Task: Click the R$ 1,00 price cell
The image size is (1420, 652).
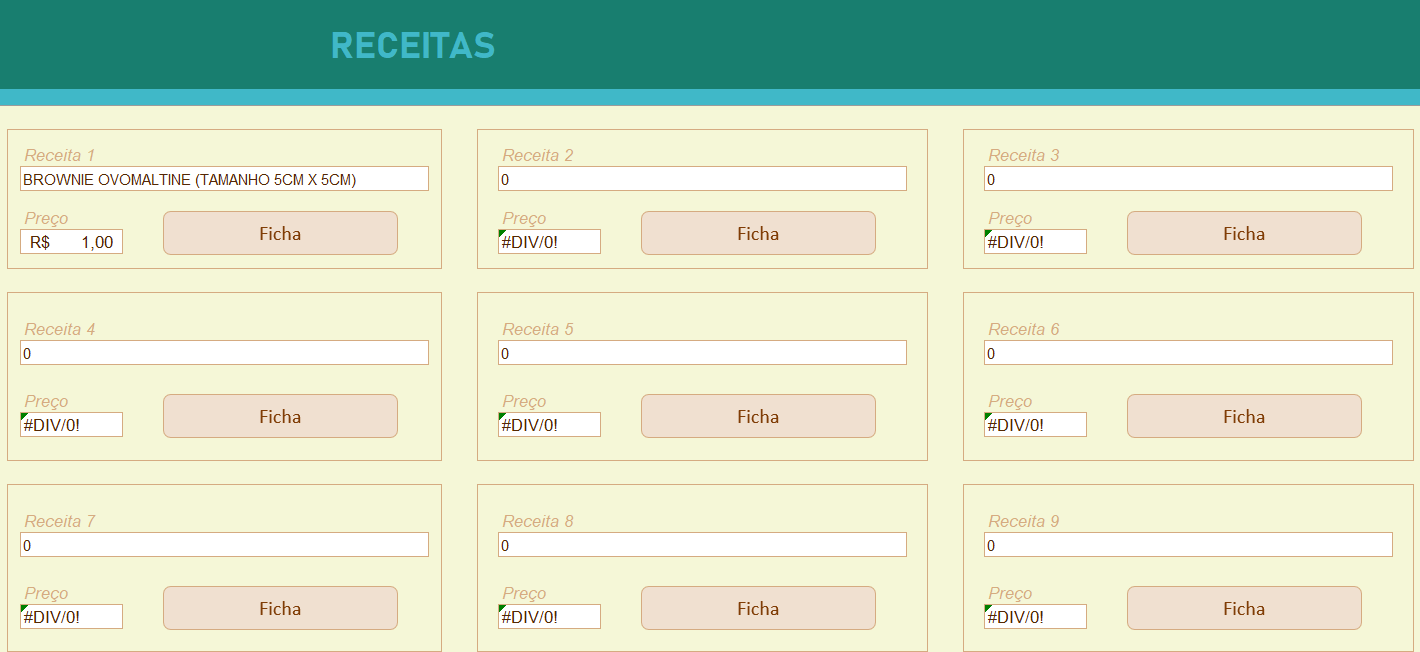Action: 71,242
